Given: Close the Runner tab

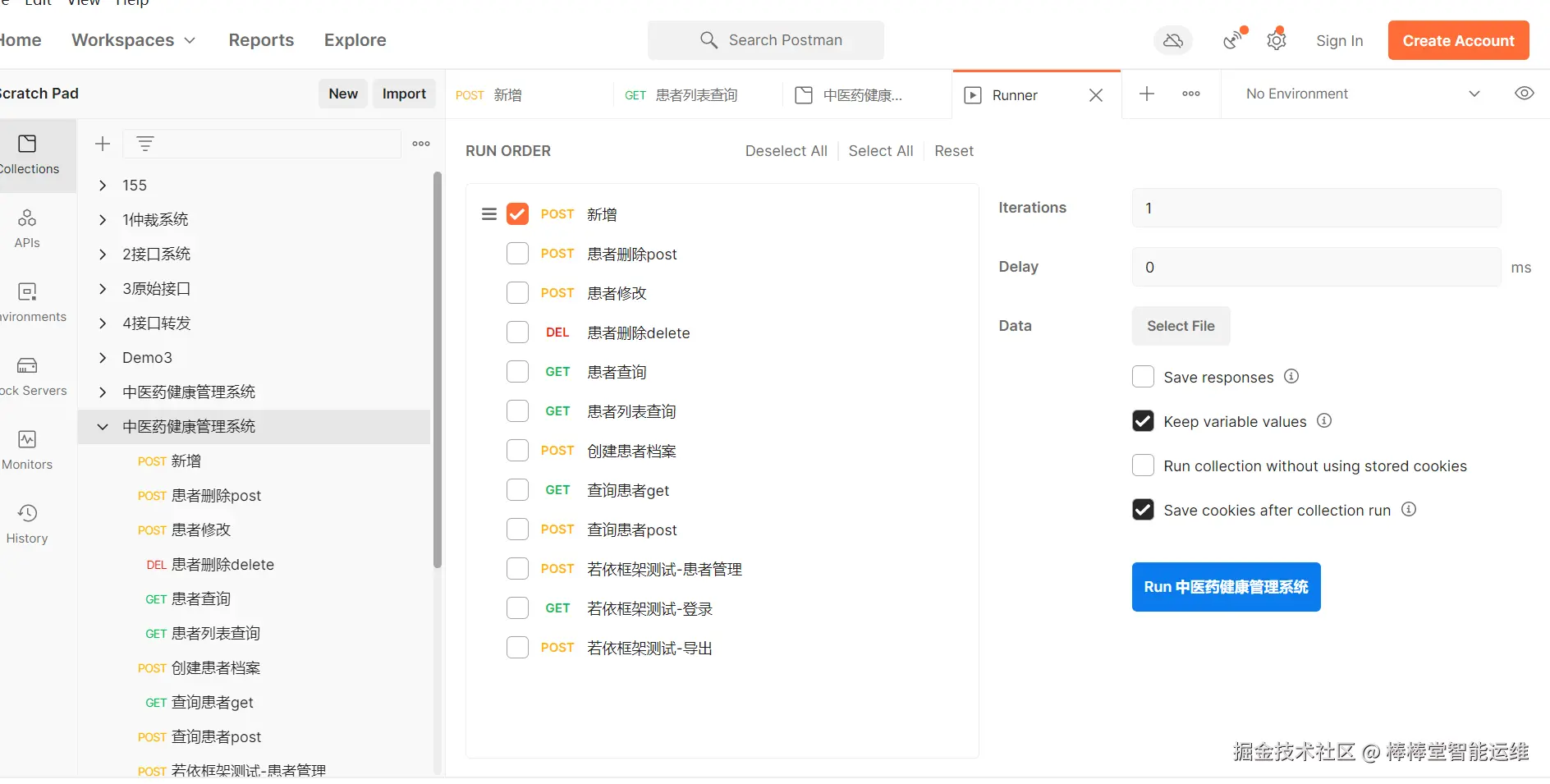Looking at the screenshot, I should coord(1096,95).
